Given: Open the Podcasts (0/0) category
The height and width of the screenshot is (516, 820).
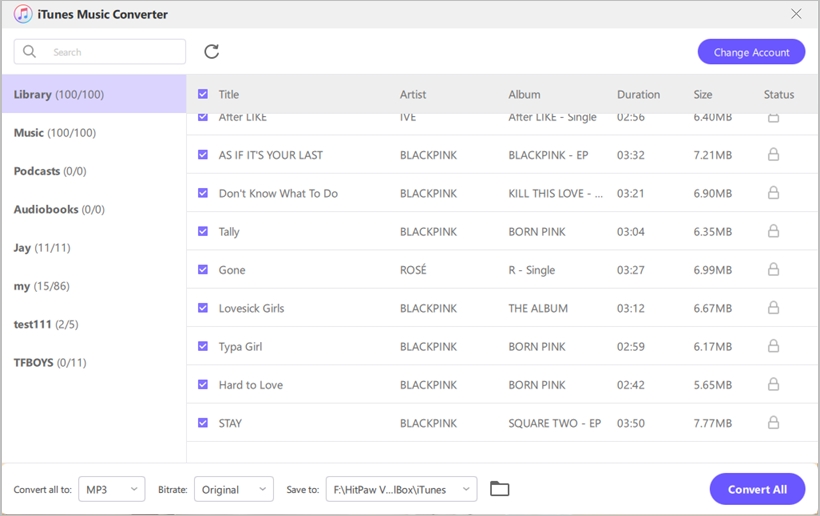Looking at the screenshot, I should point(94,171).
